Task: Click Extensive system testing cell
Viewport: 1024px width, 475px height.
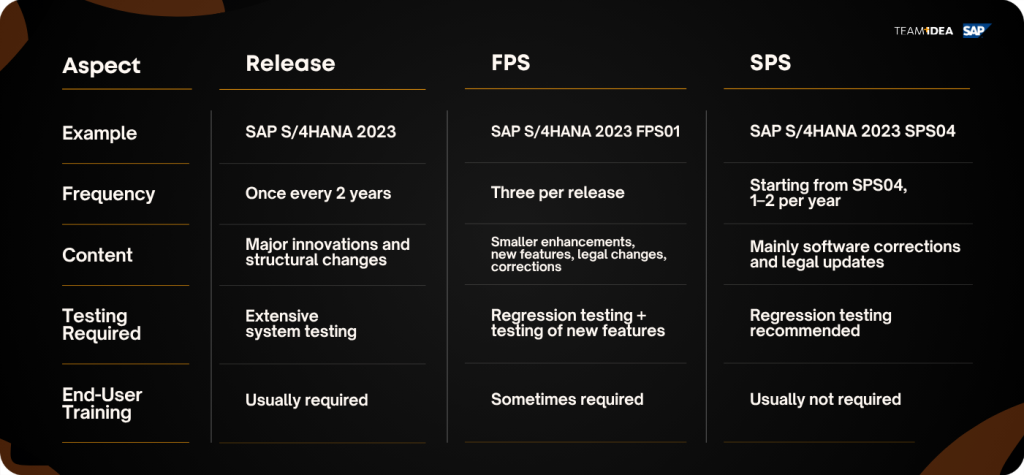Action: coord(301,324)
